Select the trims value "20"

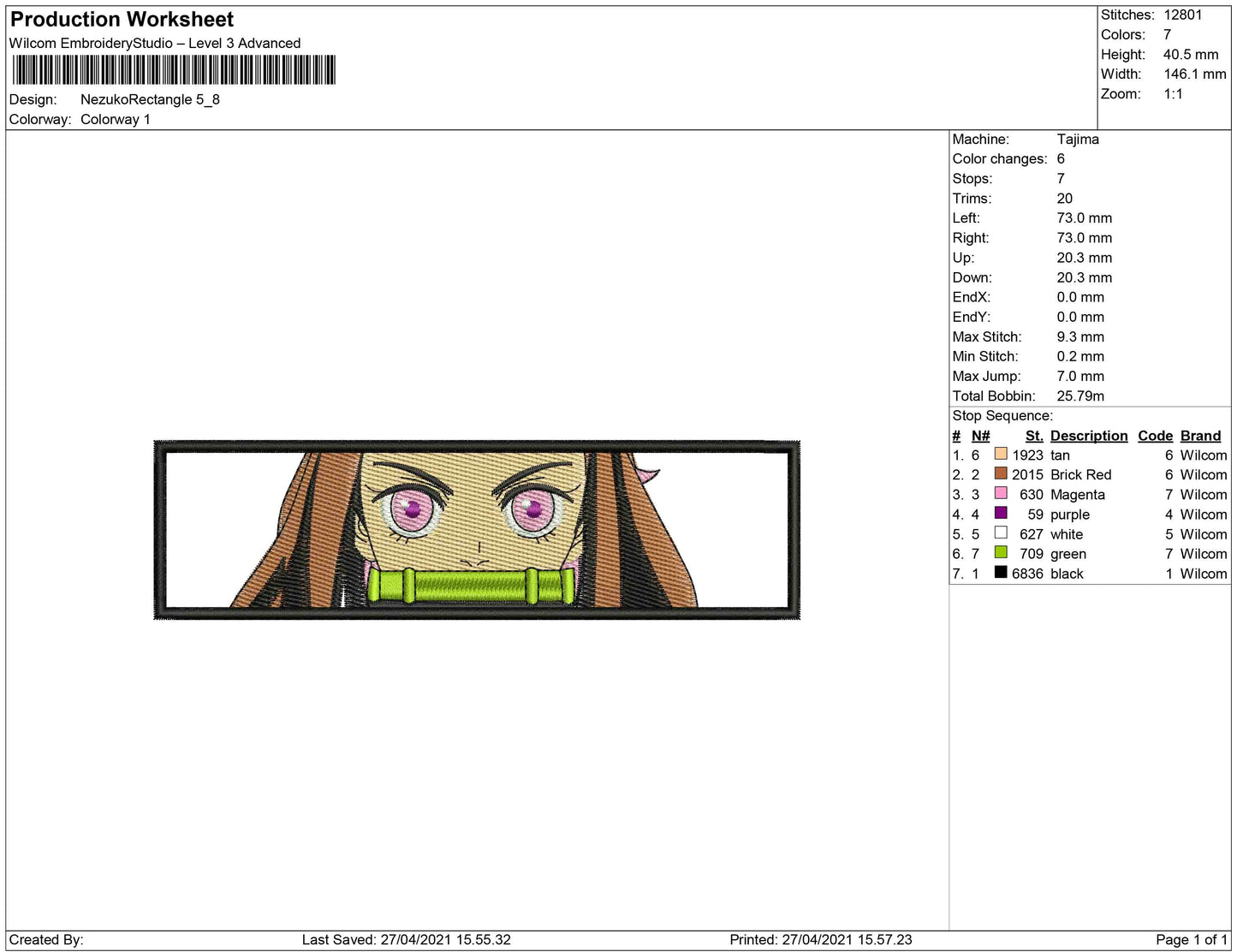point(1065,198)
